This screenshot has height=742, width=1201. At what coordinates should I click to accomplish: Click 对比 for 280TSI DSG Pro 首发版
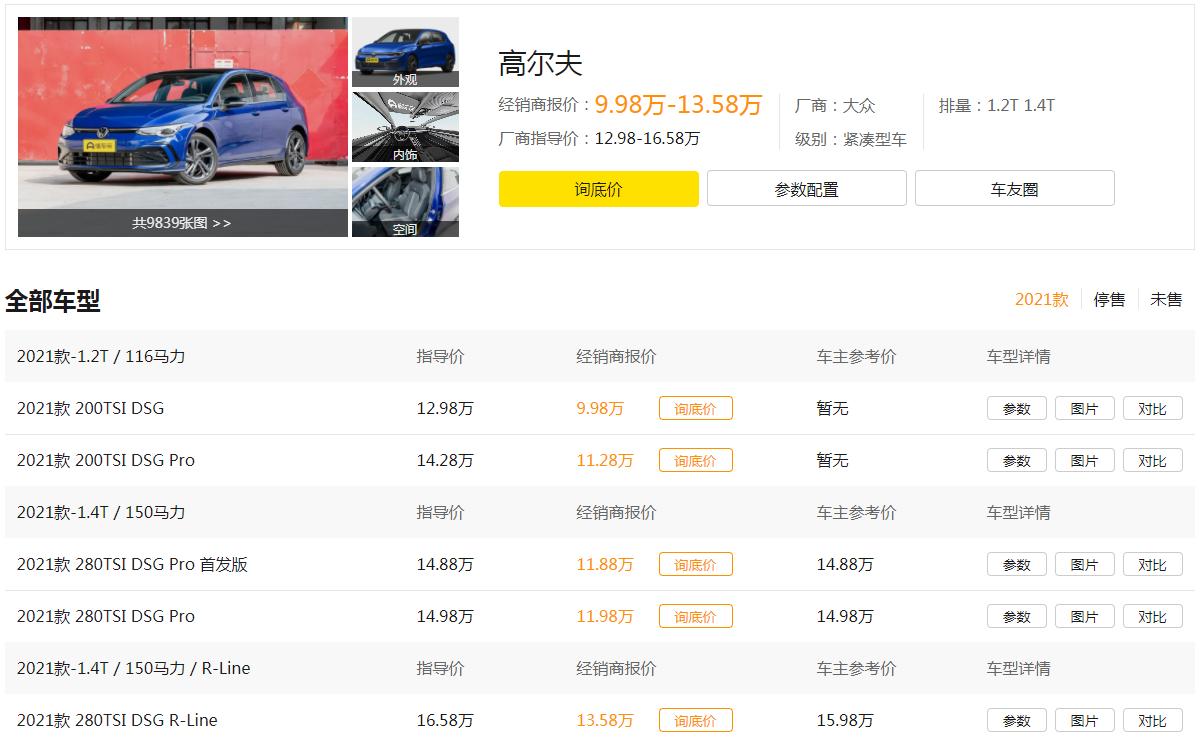pyautogui.click(x=1153, y=564)
